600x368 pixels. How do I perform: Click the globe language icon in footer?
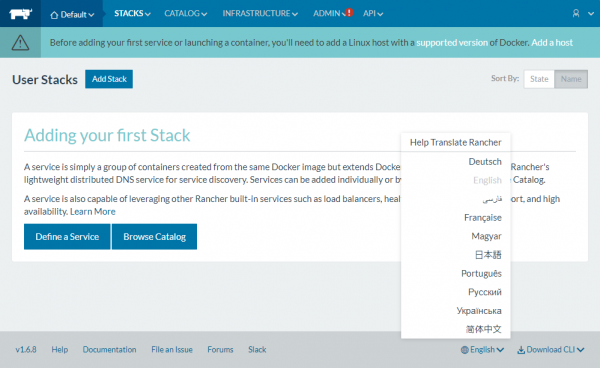pos(465,350)
